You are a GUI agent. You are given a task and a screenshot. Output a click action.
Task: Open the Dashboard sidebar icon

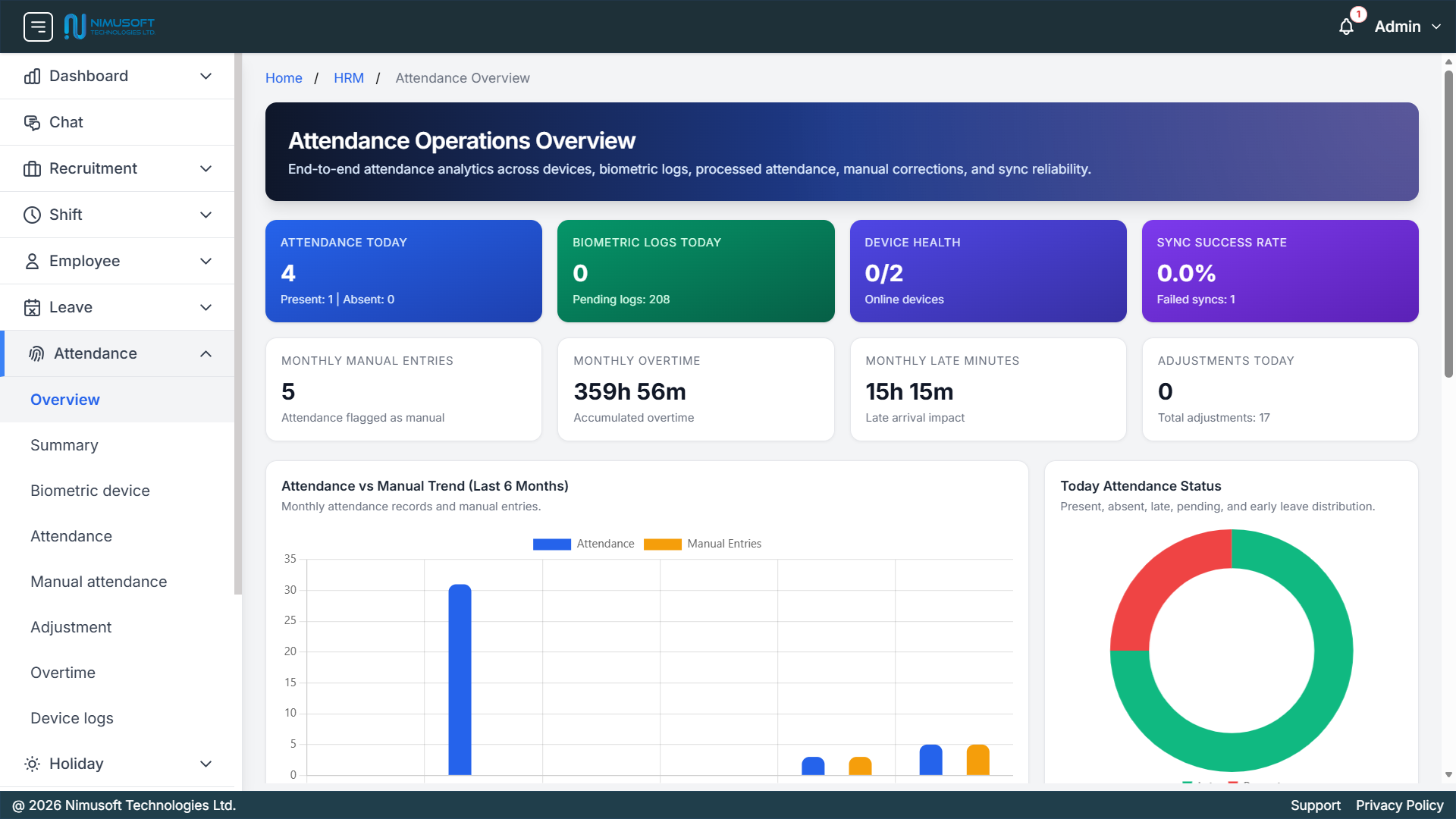coord(32,76)
